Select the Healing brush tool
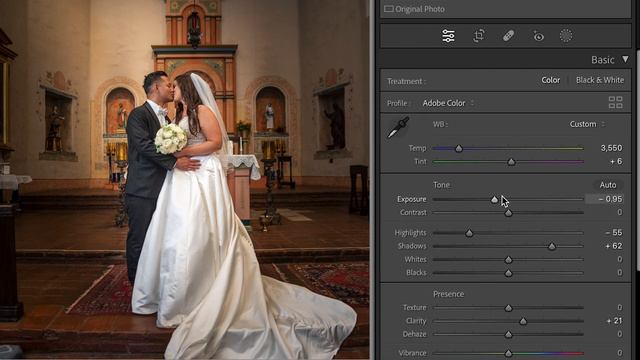 (x=509, y=36)
